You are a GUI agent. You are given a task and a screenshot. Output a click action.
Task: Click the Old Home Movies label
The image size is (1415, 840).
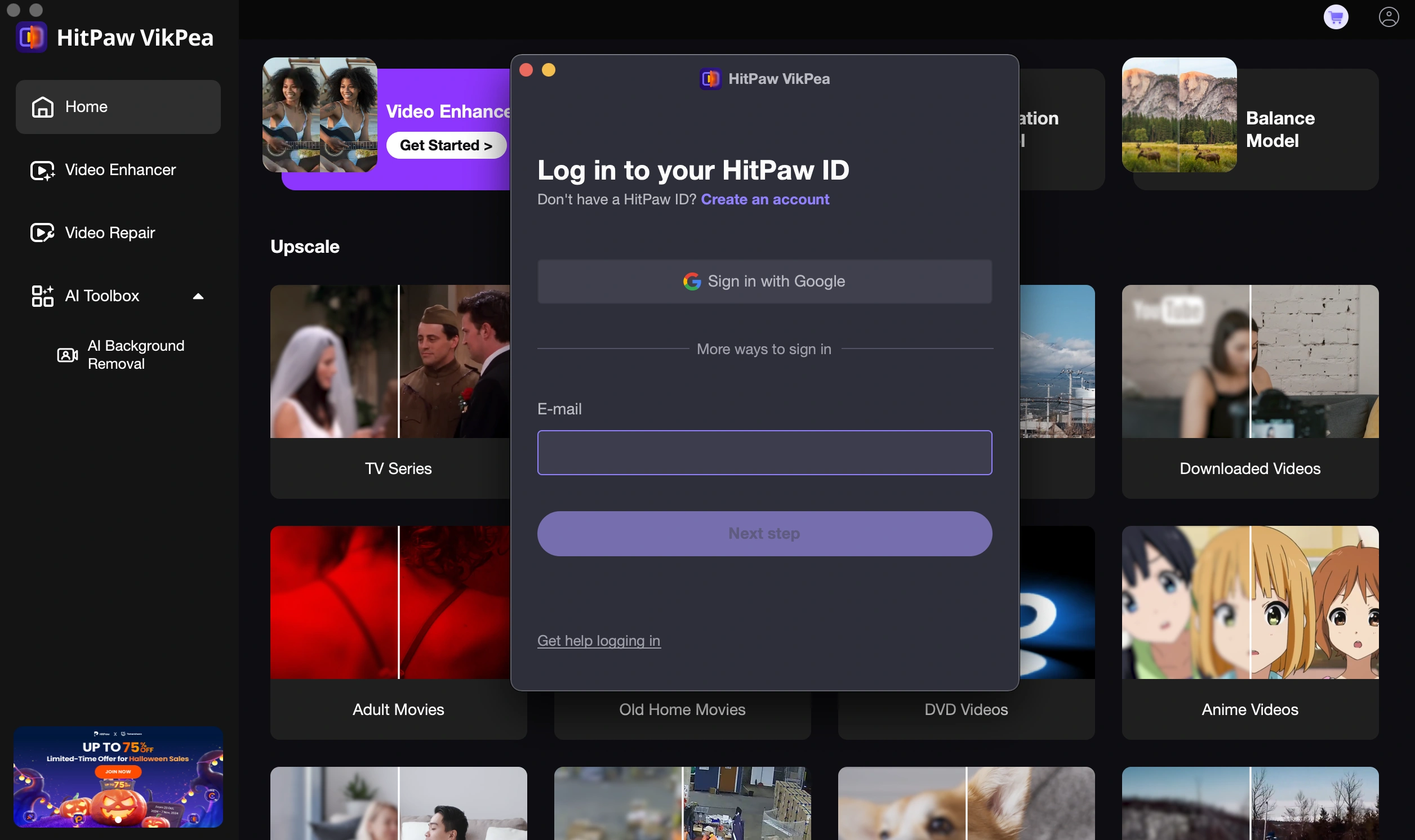coord(682,710)
